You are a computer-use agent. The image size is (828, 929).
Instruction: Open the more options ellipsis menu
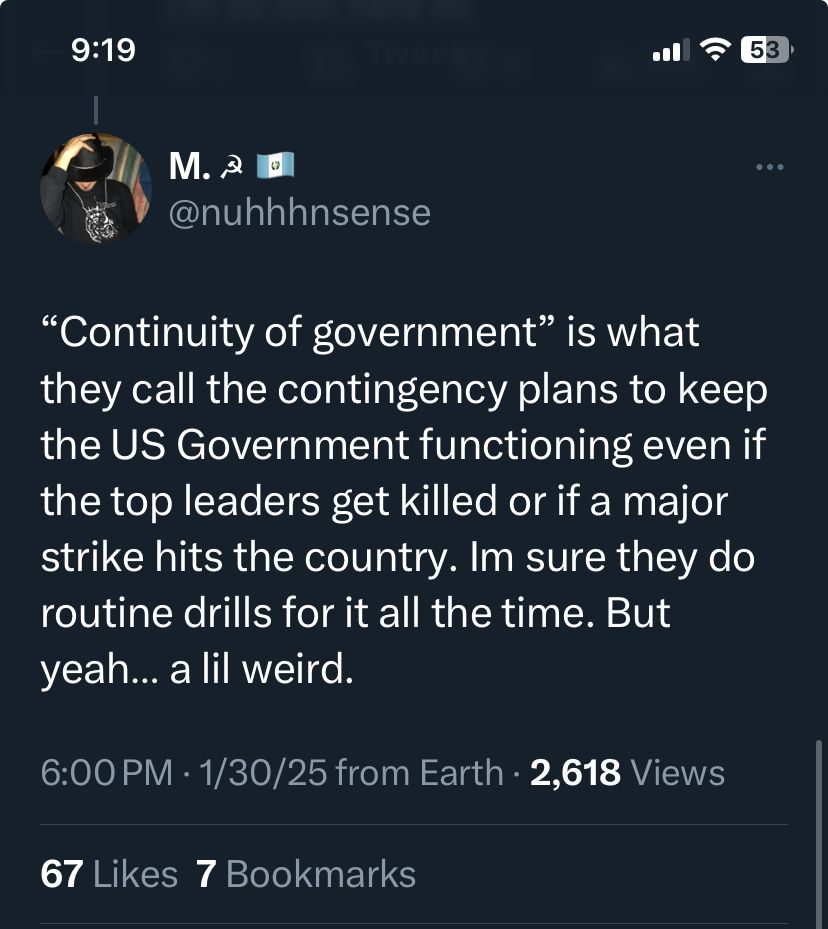(x=769, y=167)
